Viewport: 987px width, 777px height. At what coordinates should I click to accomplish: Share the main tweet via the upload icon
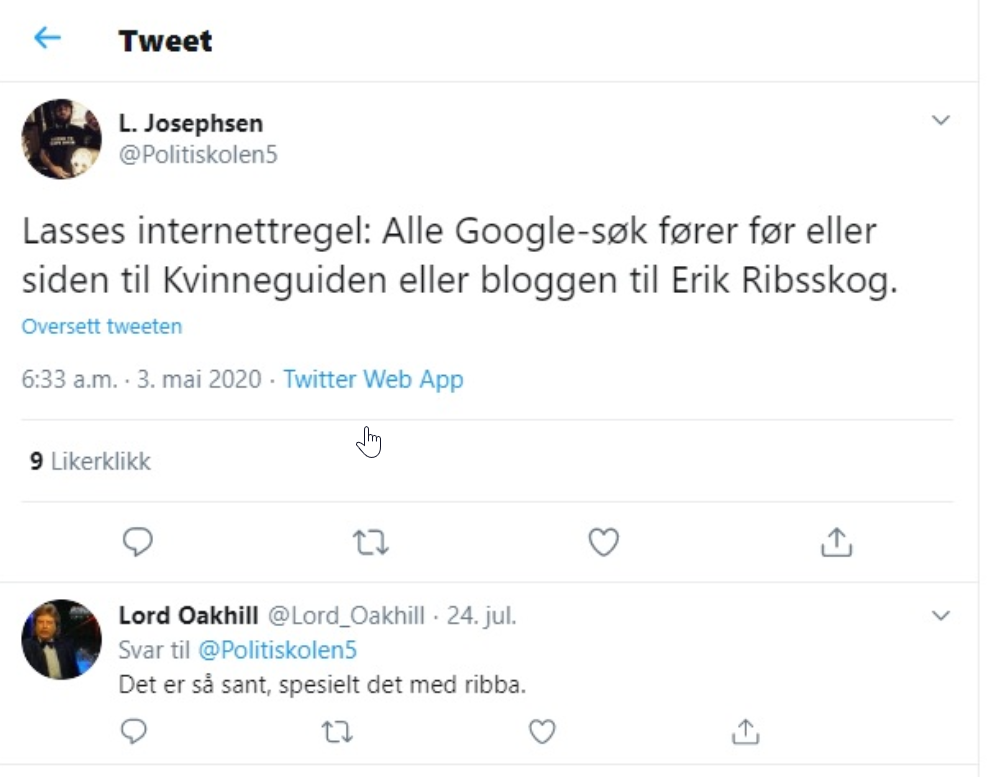(837, 542)
